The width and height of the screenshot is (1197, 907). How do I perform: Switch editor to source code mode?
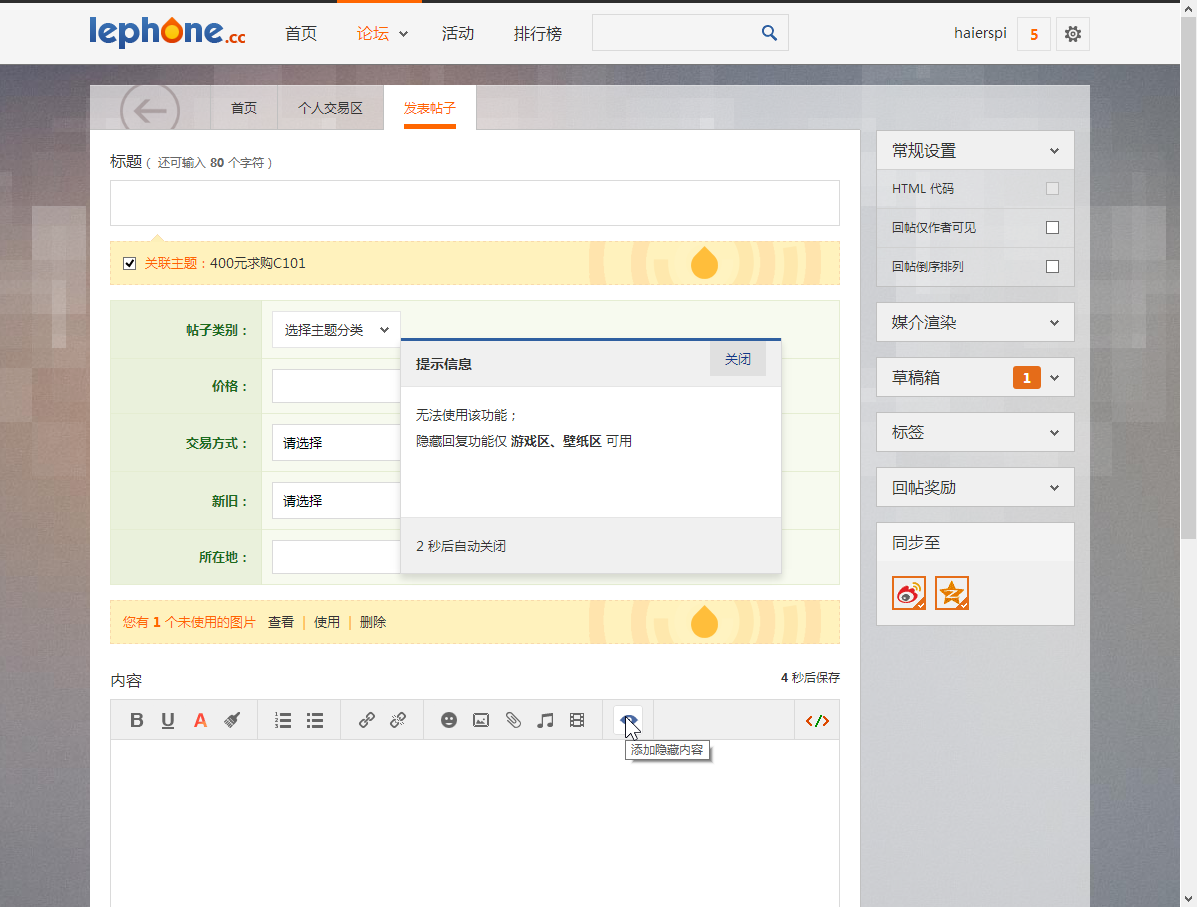tap(817, 720)
